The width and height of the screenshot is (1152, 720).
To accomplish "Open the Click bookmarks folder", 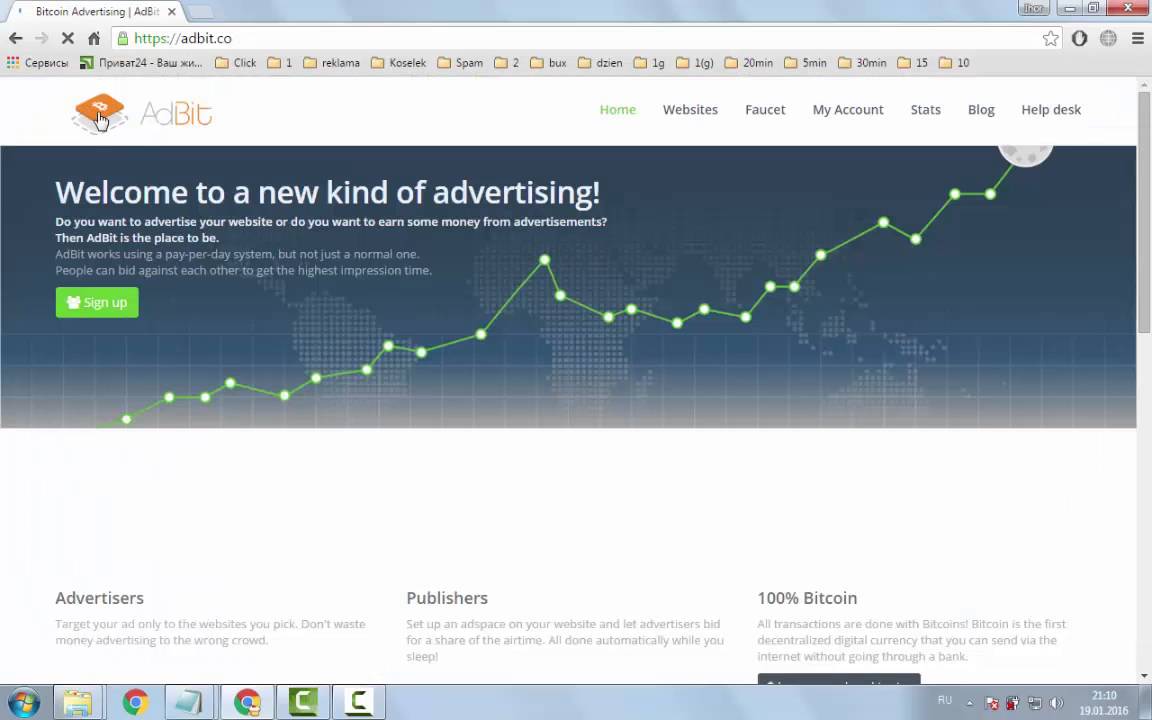I will [x=235, y=63].
